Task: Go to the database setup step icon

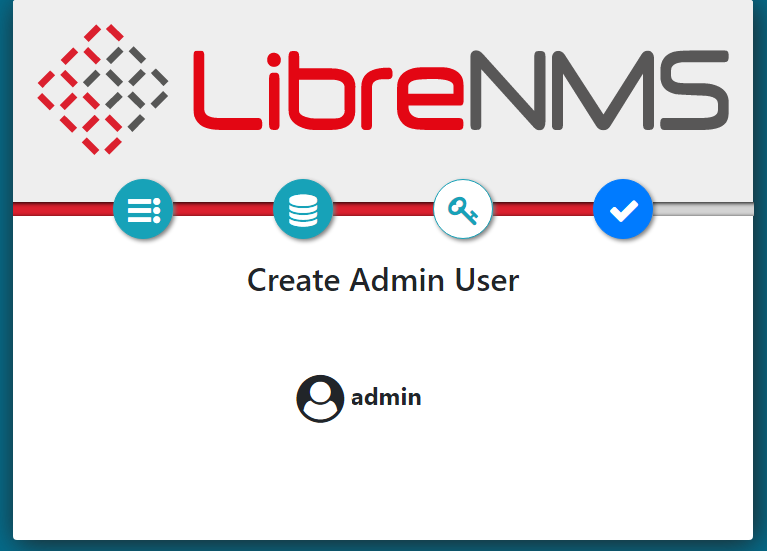Action: click(x=303, y=209)
